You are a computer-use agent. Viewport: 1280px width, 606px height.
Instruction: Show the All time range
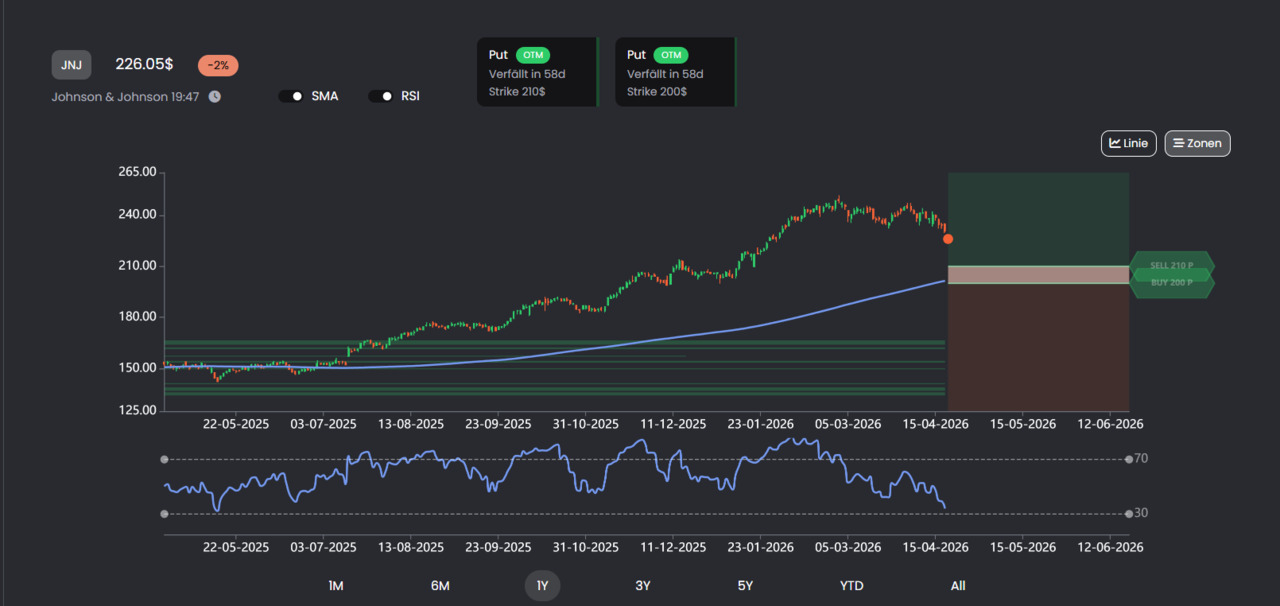point(958,586)
